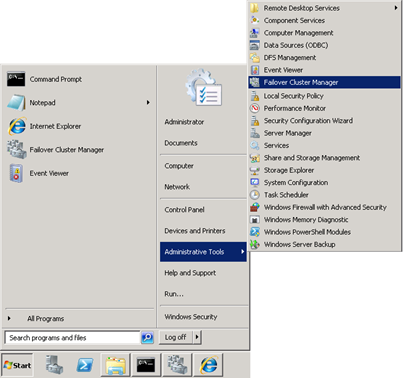Click the Event Viewer icon in Start menu pinned list
Viewport: 403px width, 378px height.
point(16,173)
